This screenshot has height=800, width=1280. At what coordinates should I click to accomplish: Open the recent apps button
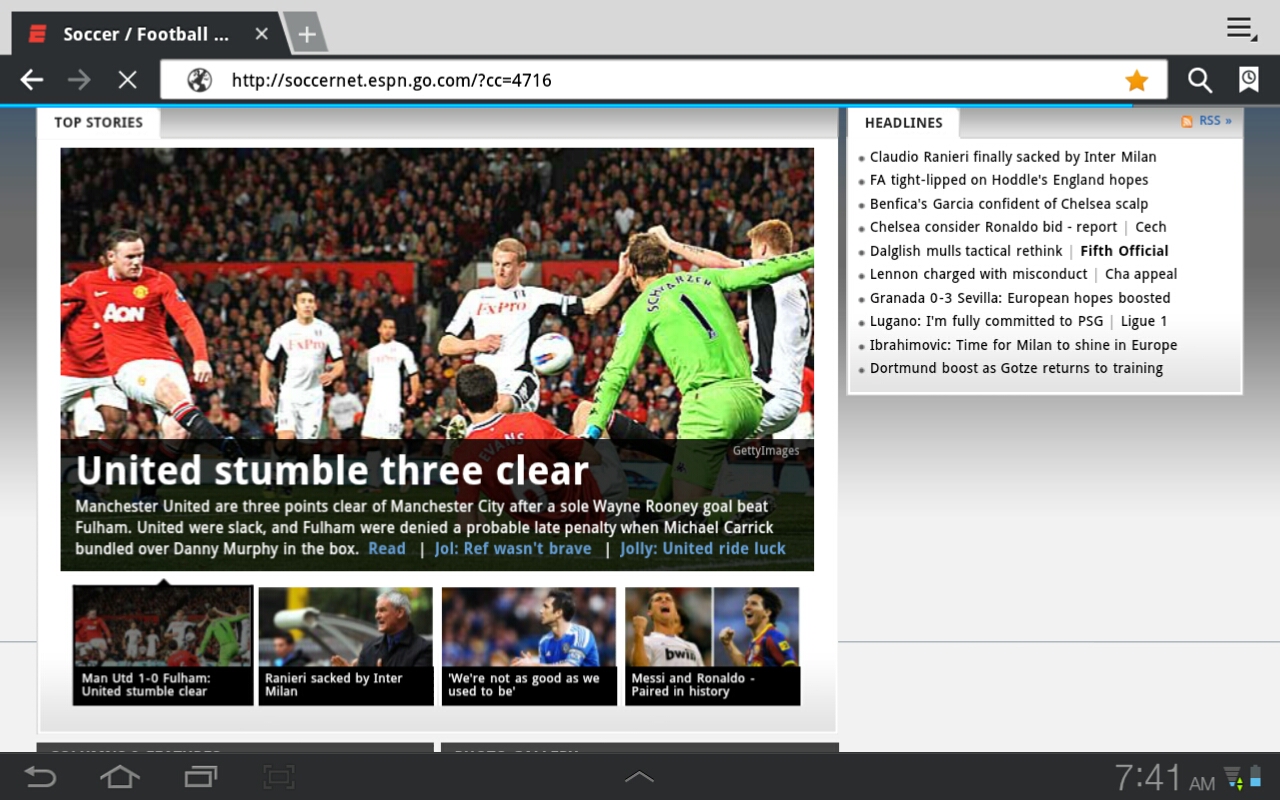[x=200, y=777]
